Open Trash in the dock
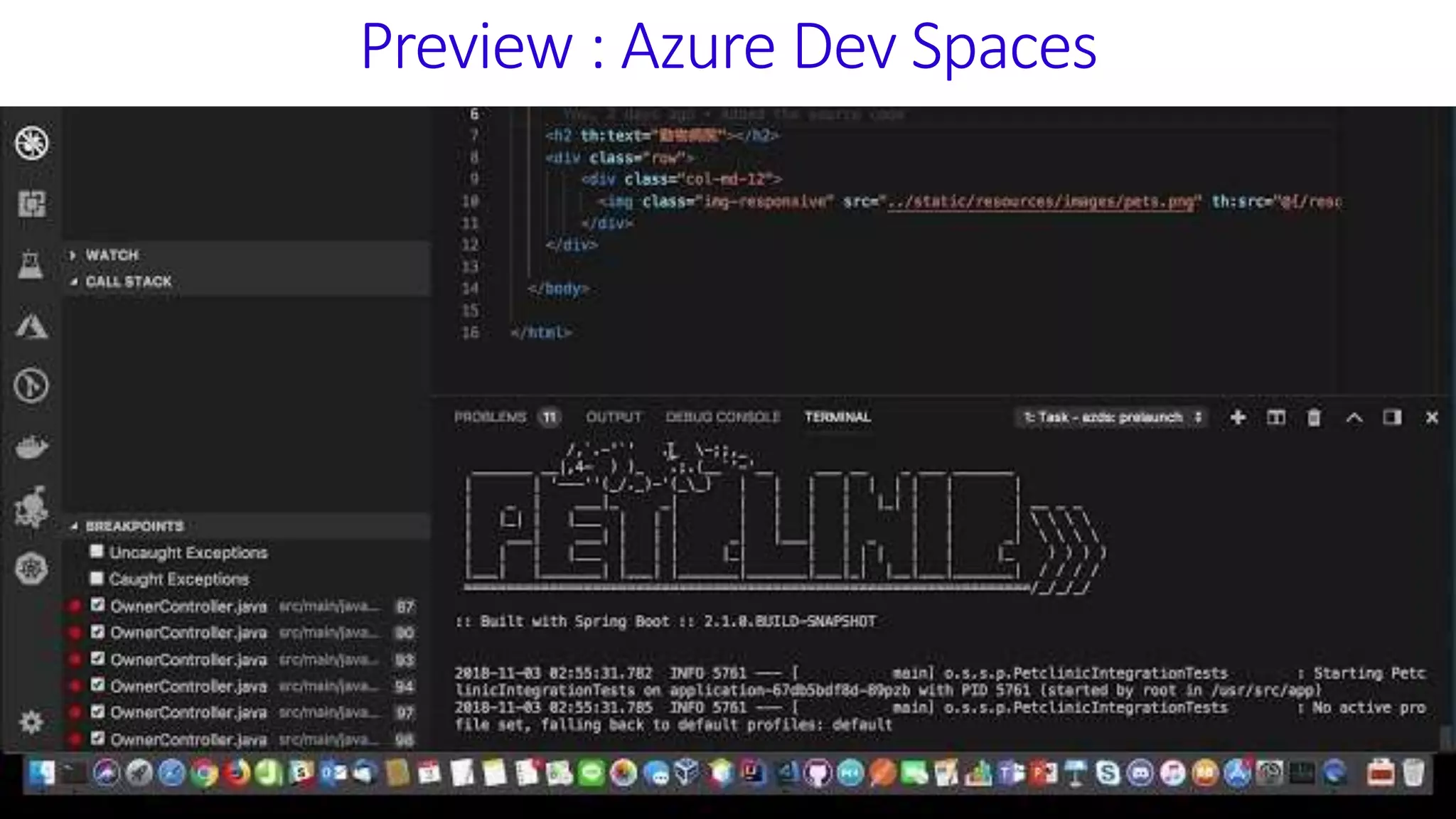This screenshot has height=819, width=1456. coord(1414,773)
